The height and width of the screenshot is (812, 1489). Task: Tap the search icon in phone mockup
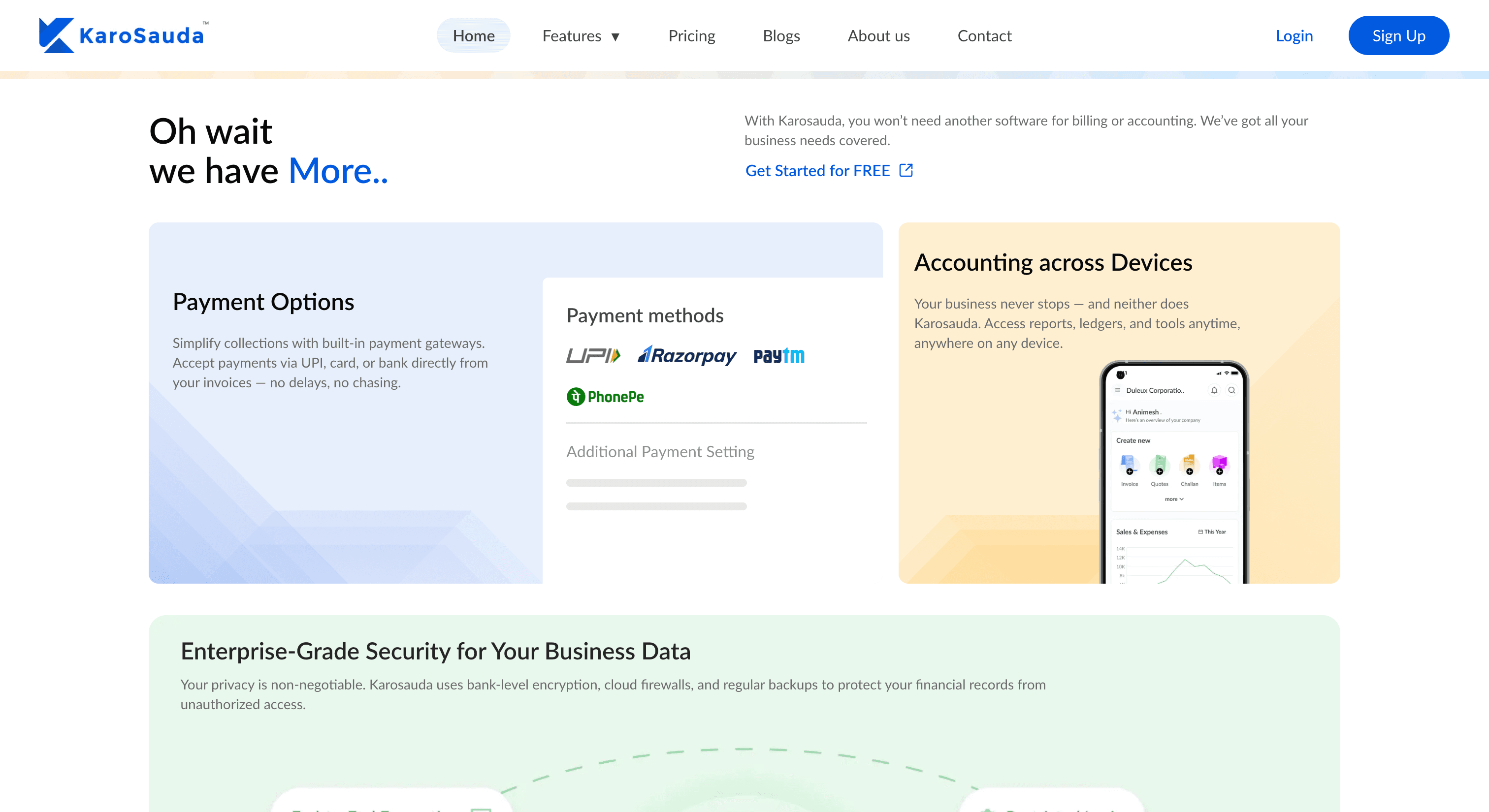point(1232,390)
